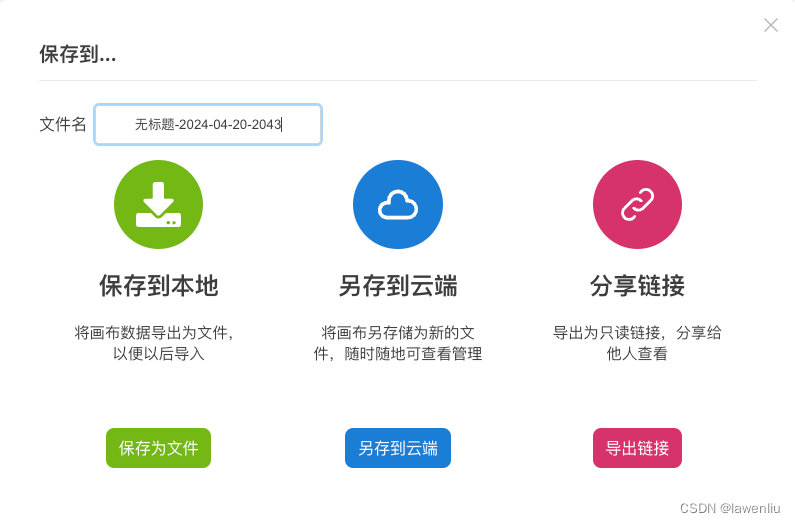795x523 pixels.
Task: Close the 保存到... dialog
Action: coord(771,25)
